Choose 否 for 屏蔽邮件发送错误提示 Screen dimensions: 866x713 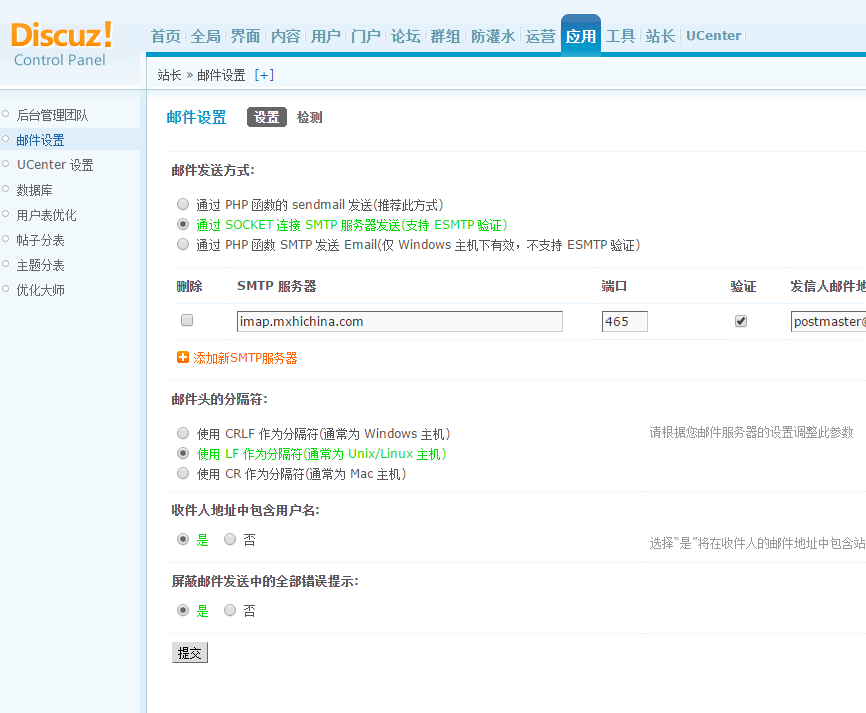click(229, 609)
